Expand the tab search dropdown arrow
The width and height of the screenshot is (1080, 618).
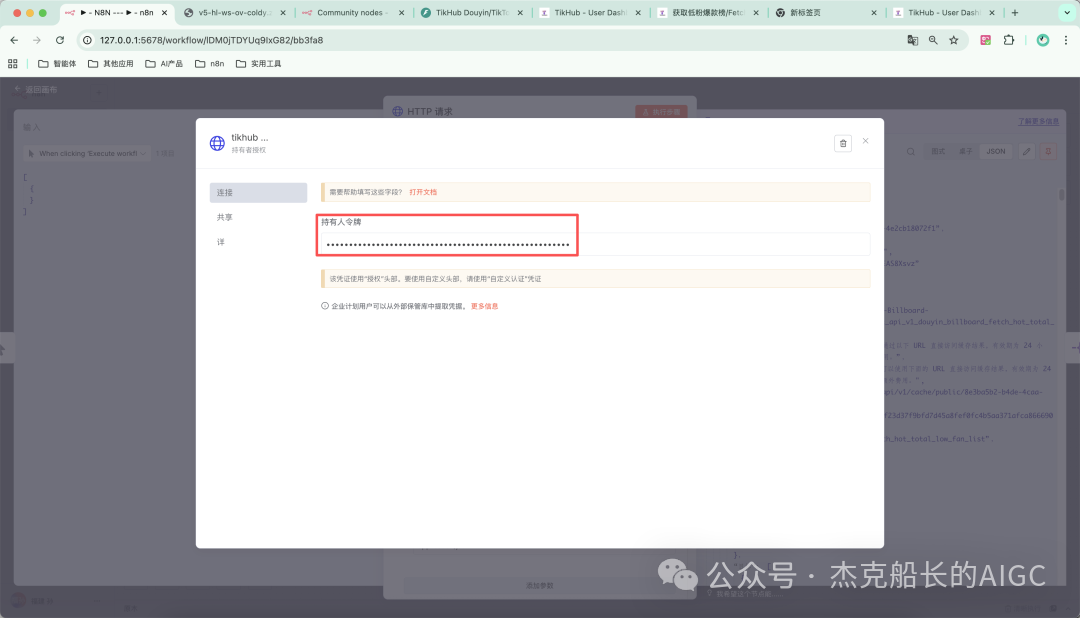[x=1067, y=12]
